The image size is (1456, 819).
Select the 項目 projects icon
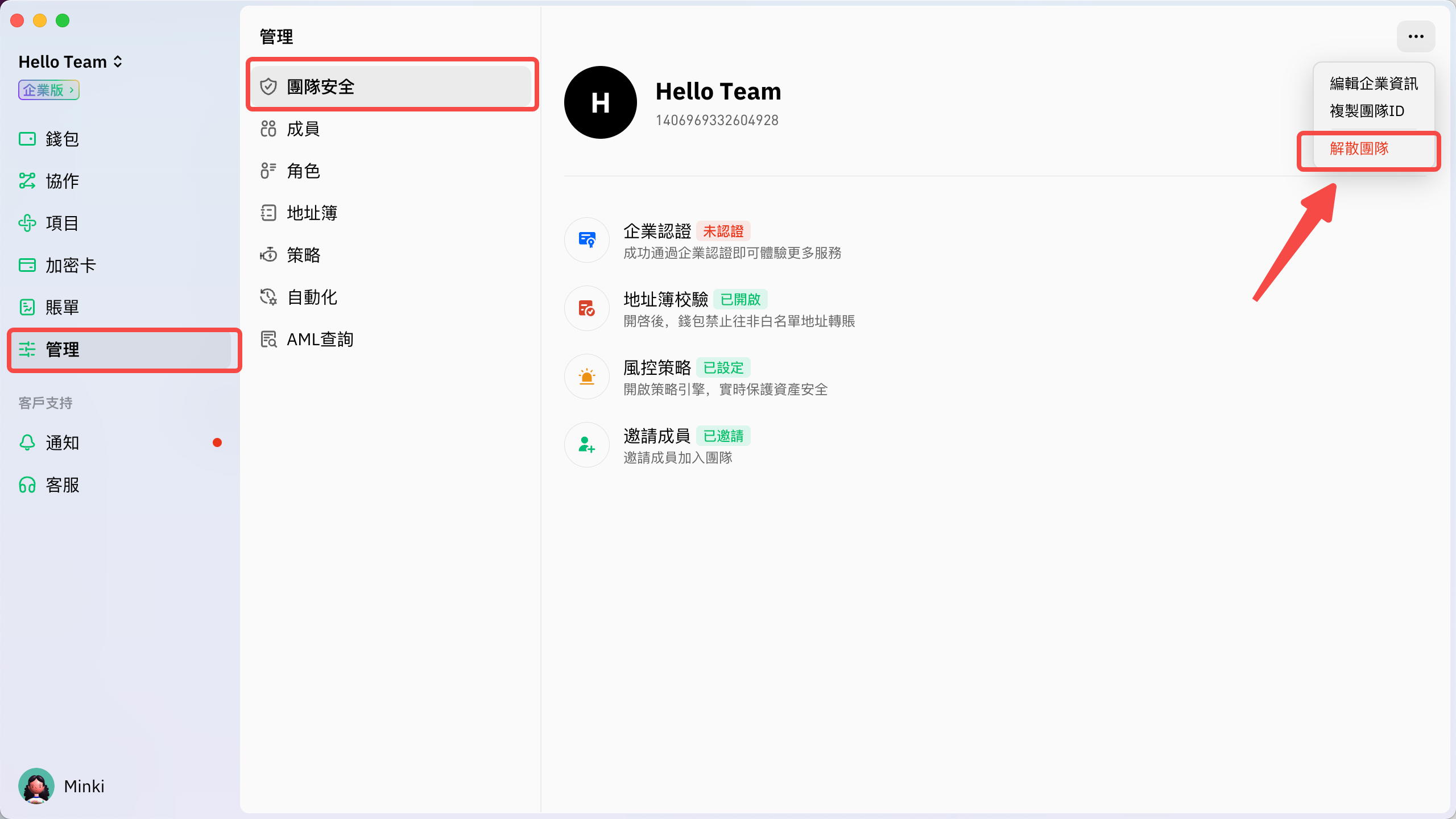pyautogui.click(x=27, y=223)
